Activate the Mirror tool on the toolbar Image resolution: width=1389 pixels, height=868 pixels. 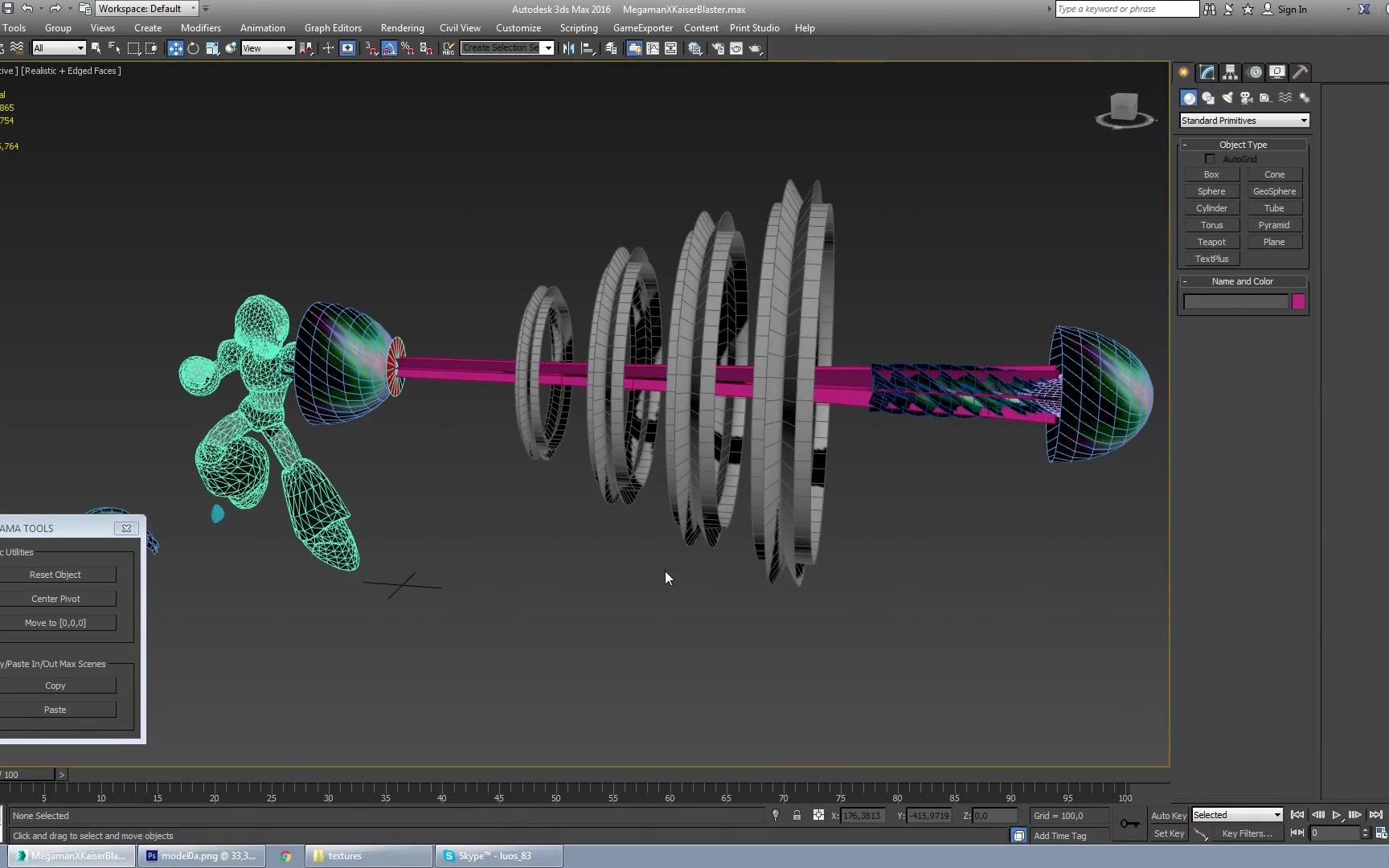click(x=568, y=48)
